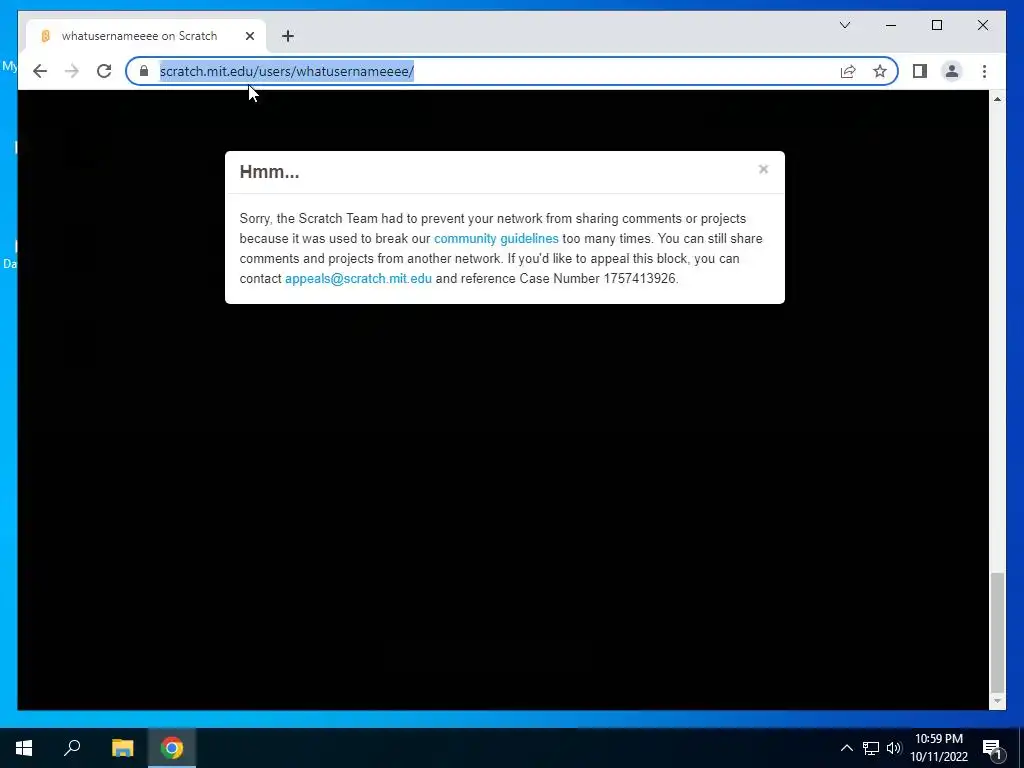Image resolution: width=1024 pixels, height=768 pixels.
Task: Open the Chrome profile menu
Action: [952, 71]
